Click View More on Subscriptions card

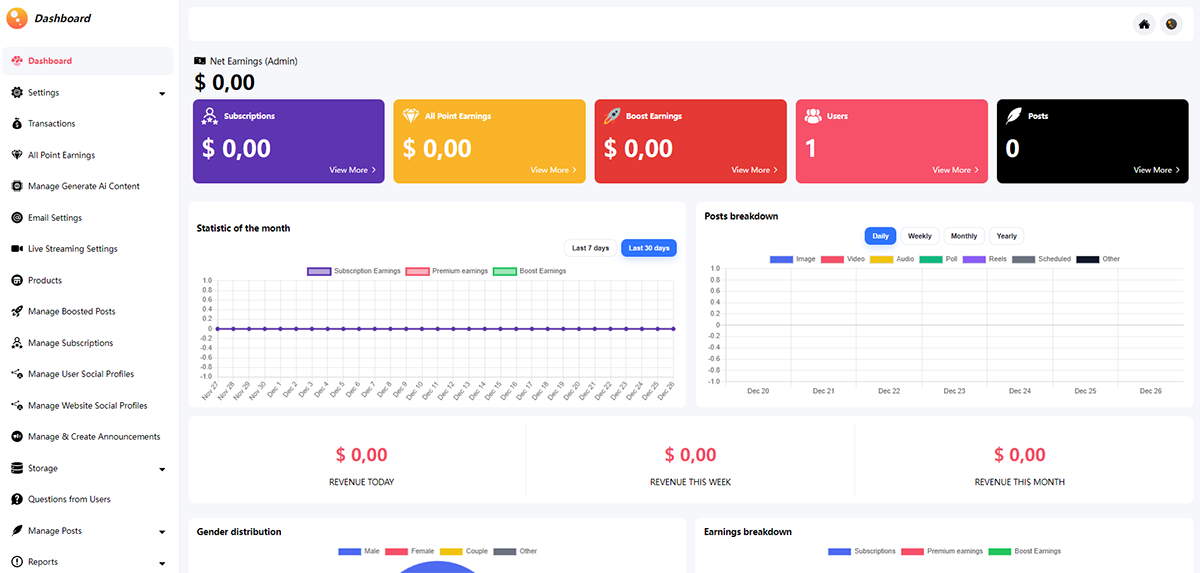352,170
